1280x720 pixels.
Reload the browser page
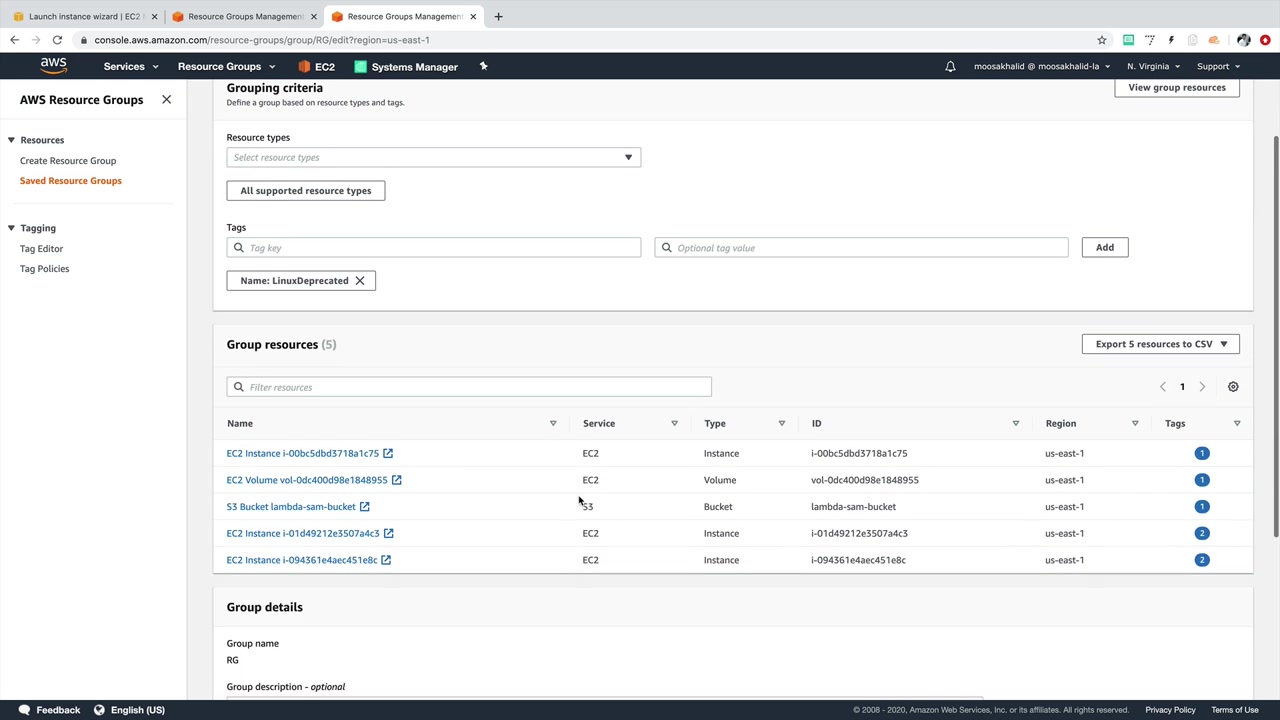coord(57,40)
